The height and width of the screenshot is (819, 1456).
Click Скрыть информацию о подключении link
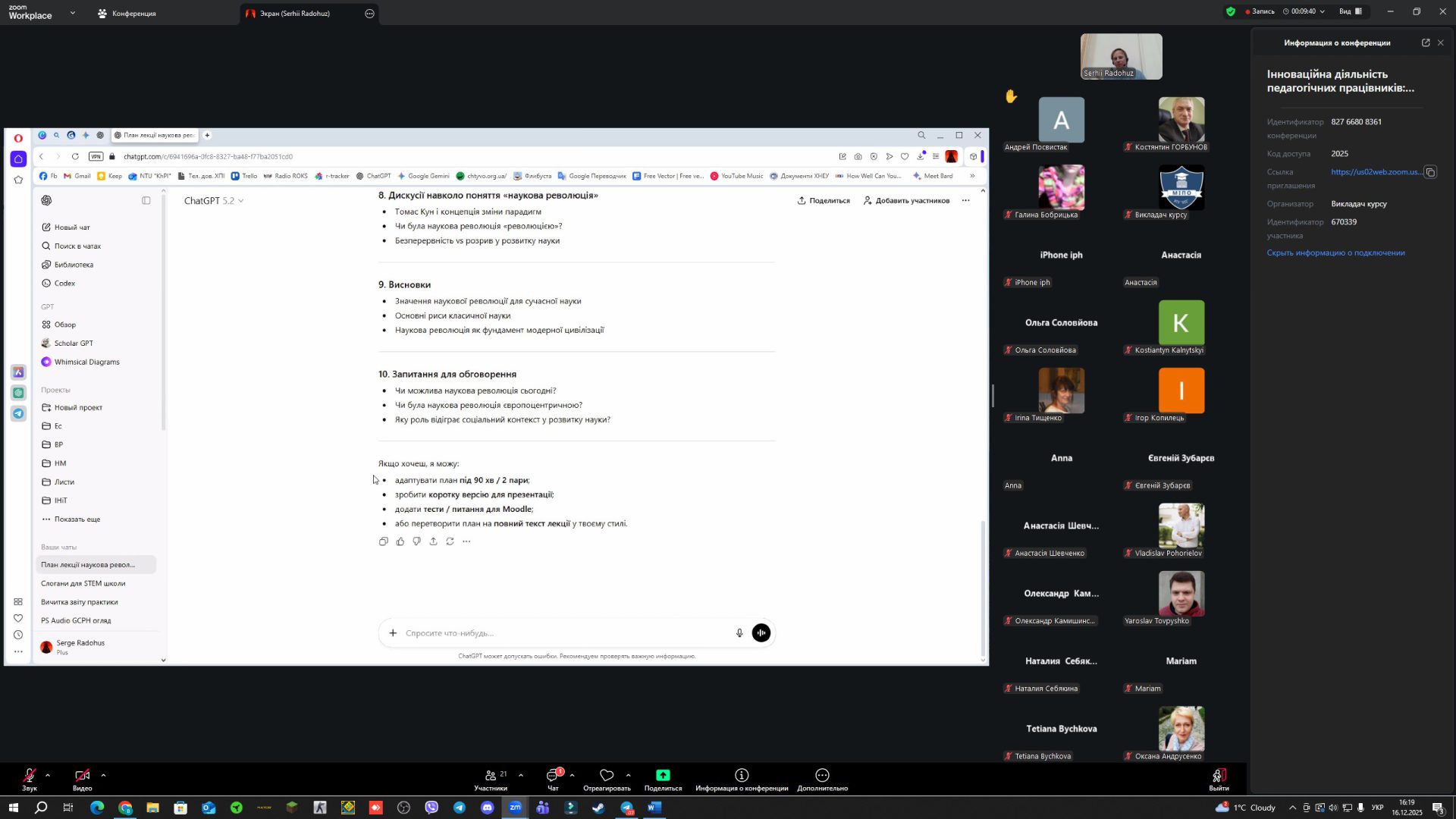pos(1335,253)
